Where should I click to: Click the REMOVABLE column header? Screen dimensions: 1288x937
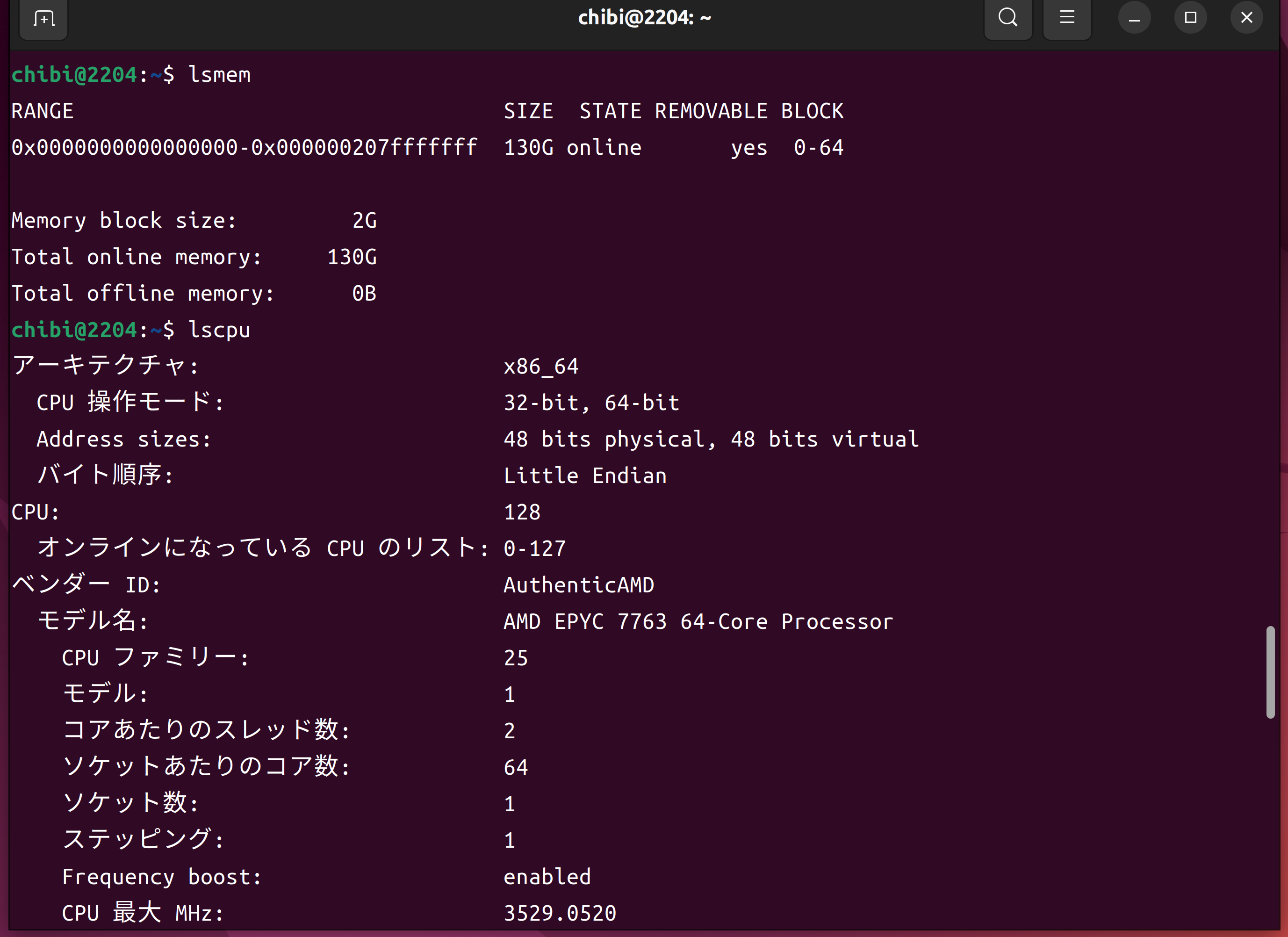[711, 111]
